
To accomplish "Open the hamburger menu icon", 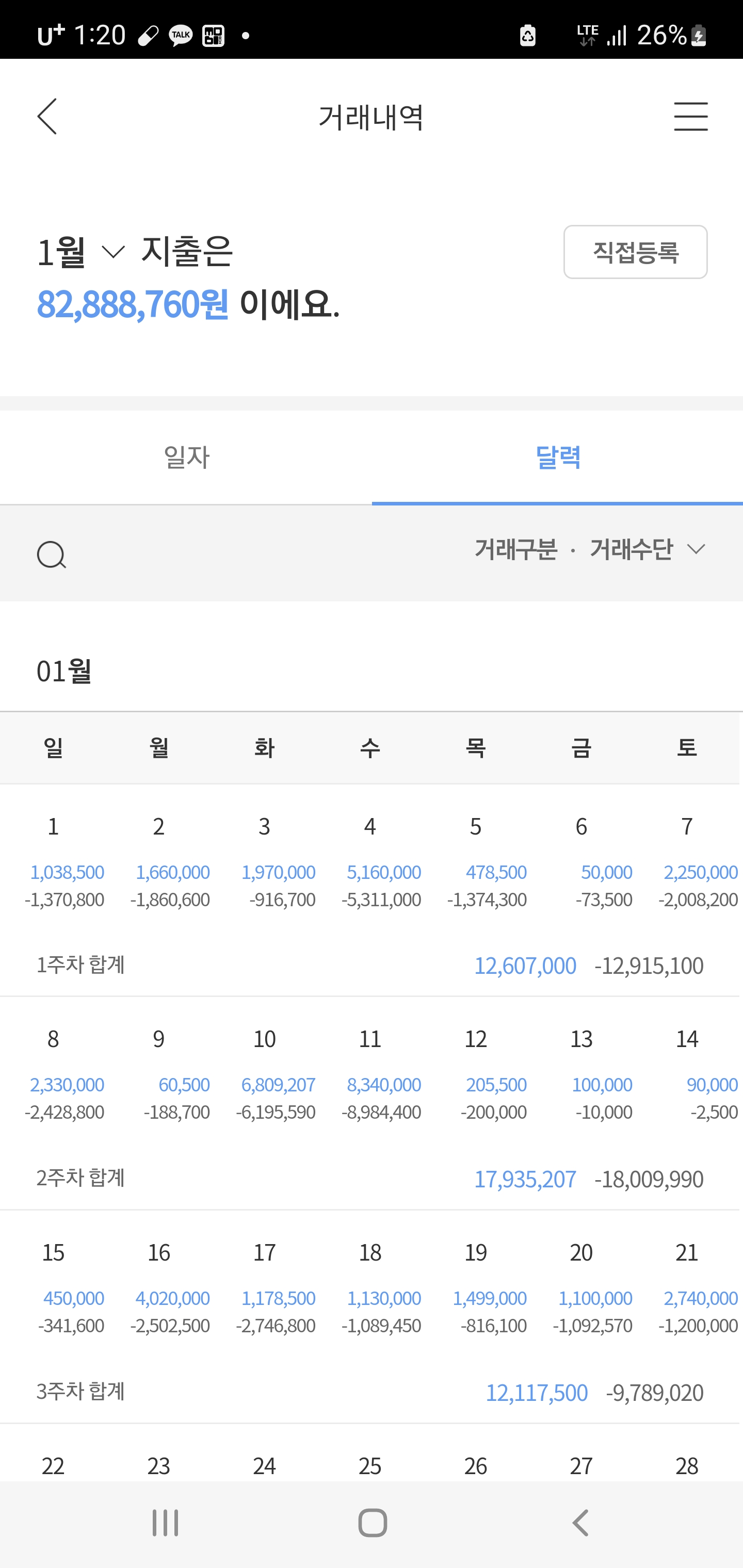I will pos(690,116).
